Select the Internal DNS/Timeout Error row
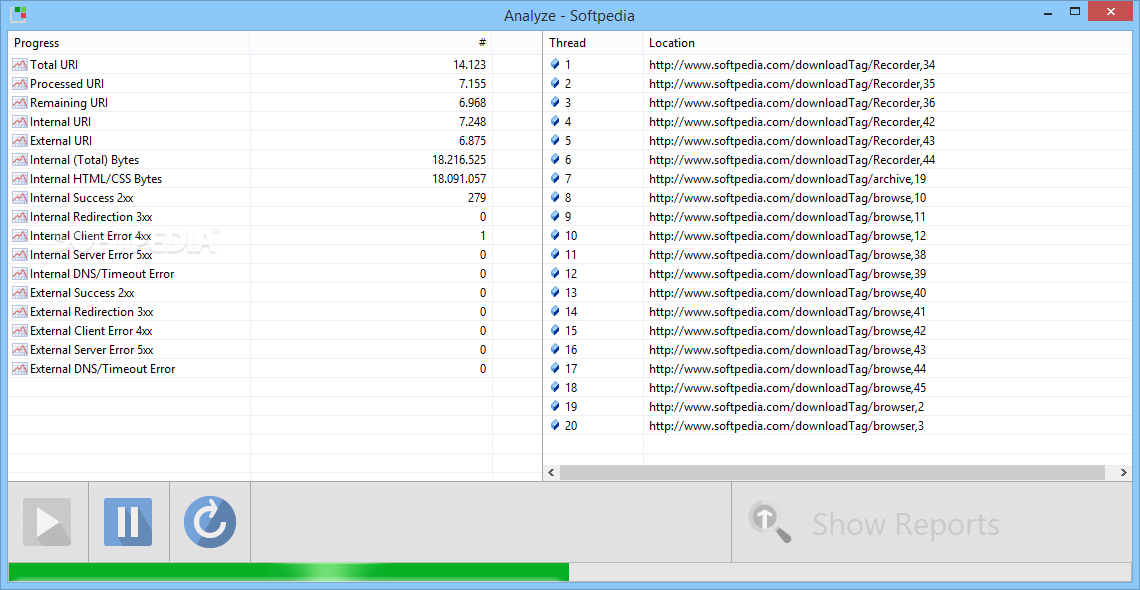 [x=250, y=274]
